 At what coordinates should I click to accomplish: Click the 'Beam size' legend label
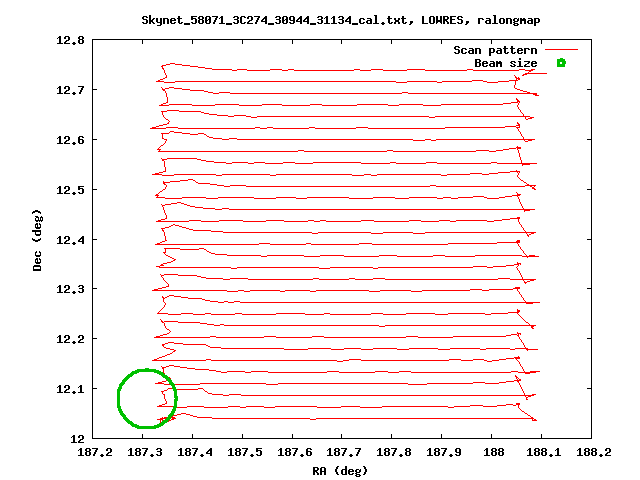click(506, 63)
